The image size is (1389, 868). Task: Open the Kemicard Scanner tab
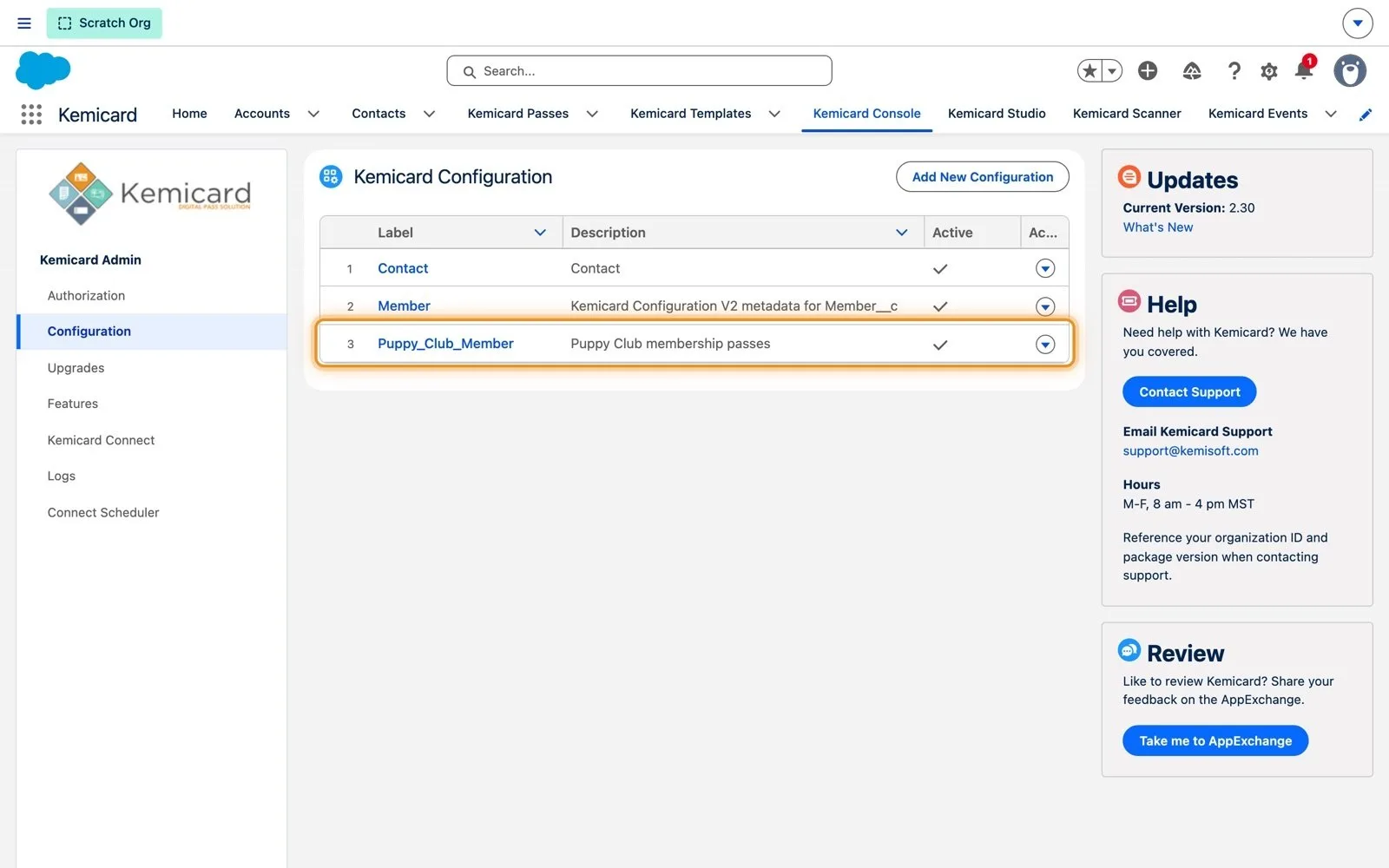click(1127, 114)
